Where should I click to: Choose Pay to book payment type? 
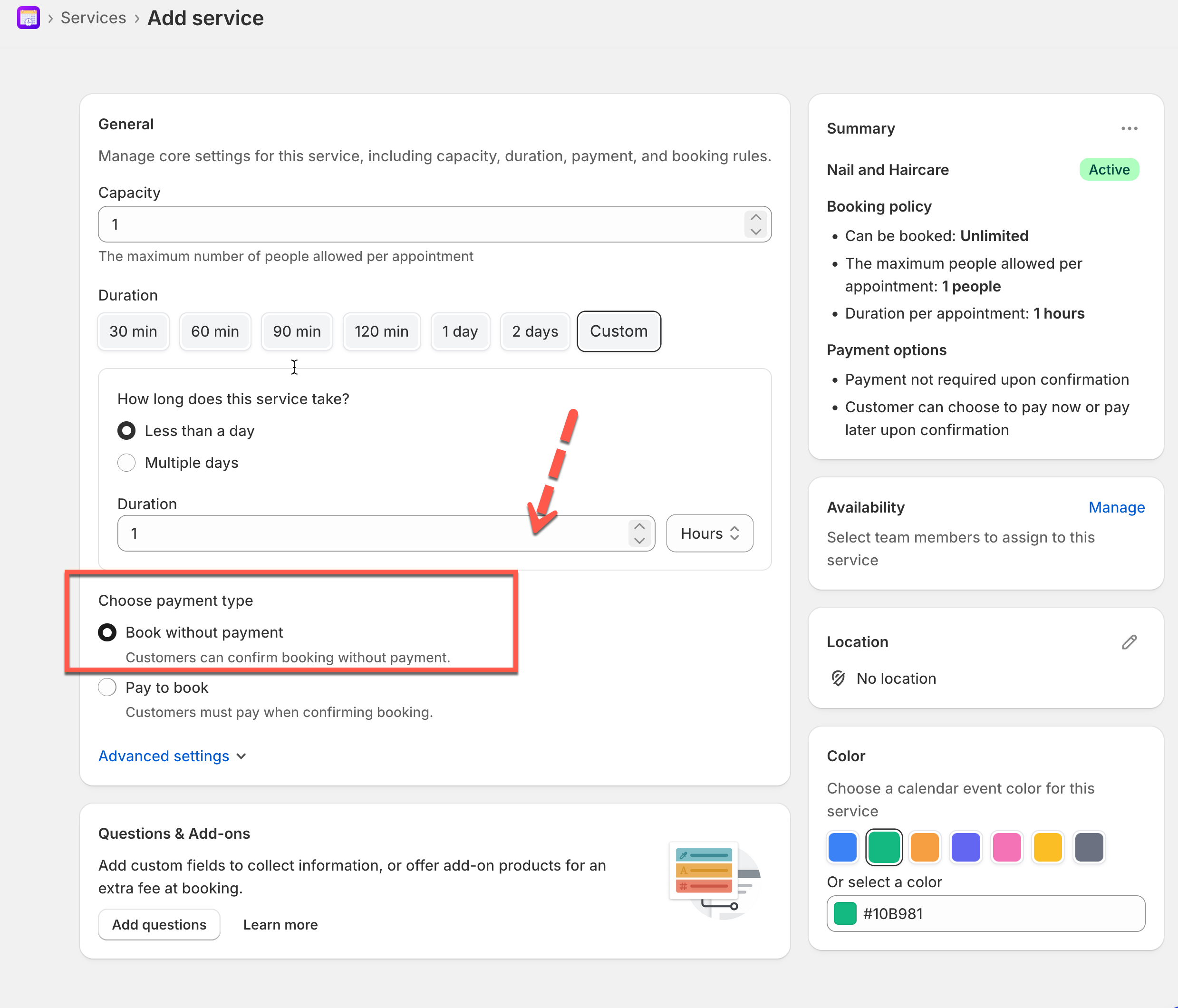107,688
